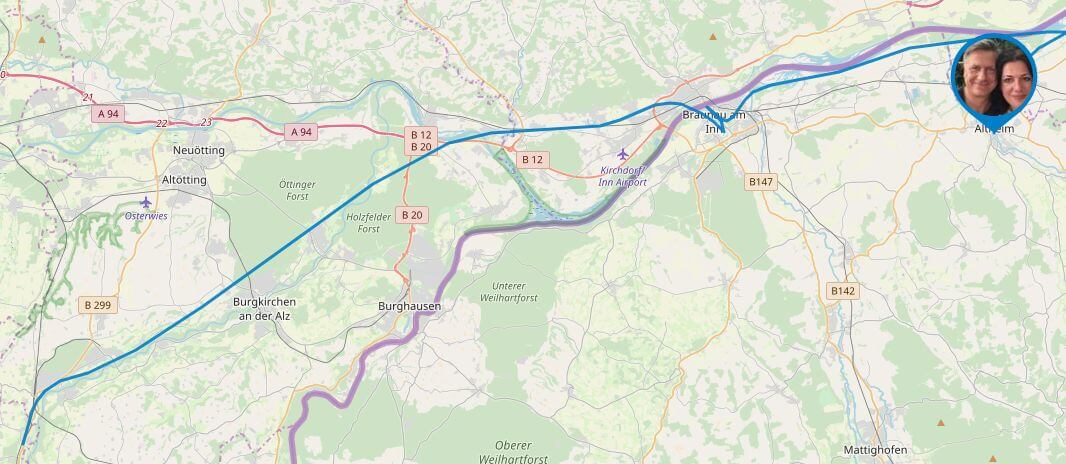Click the Kirchdorf/Inn Airport plane icon
The width and height of the screenshot is (1066, 464).
coord(622,154)
